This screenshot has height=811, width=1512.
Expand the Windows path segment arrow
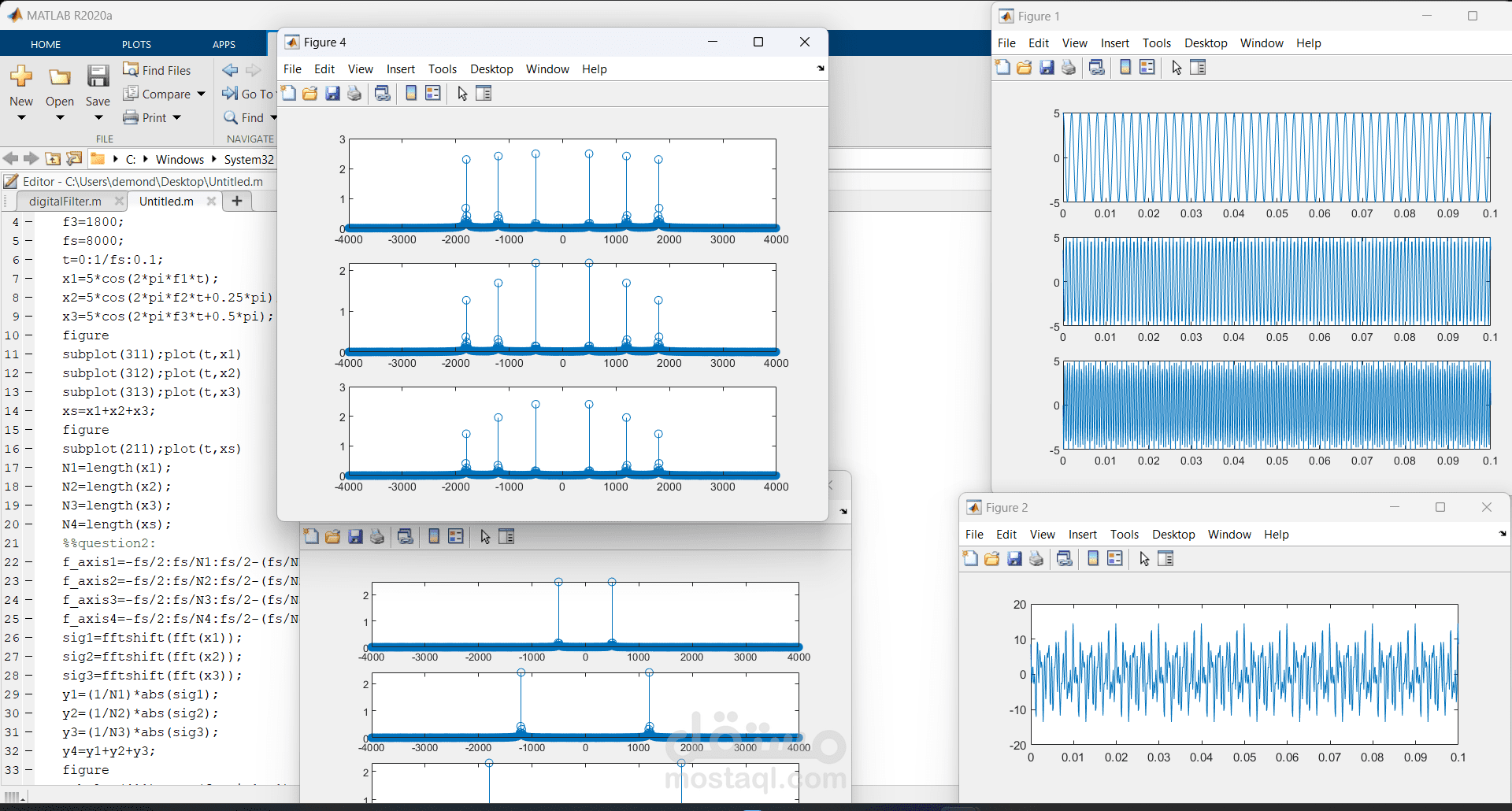tap(213, 159)
